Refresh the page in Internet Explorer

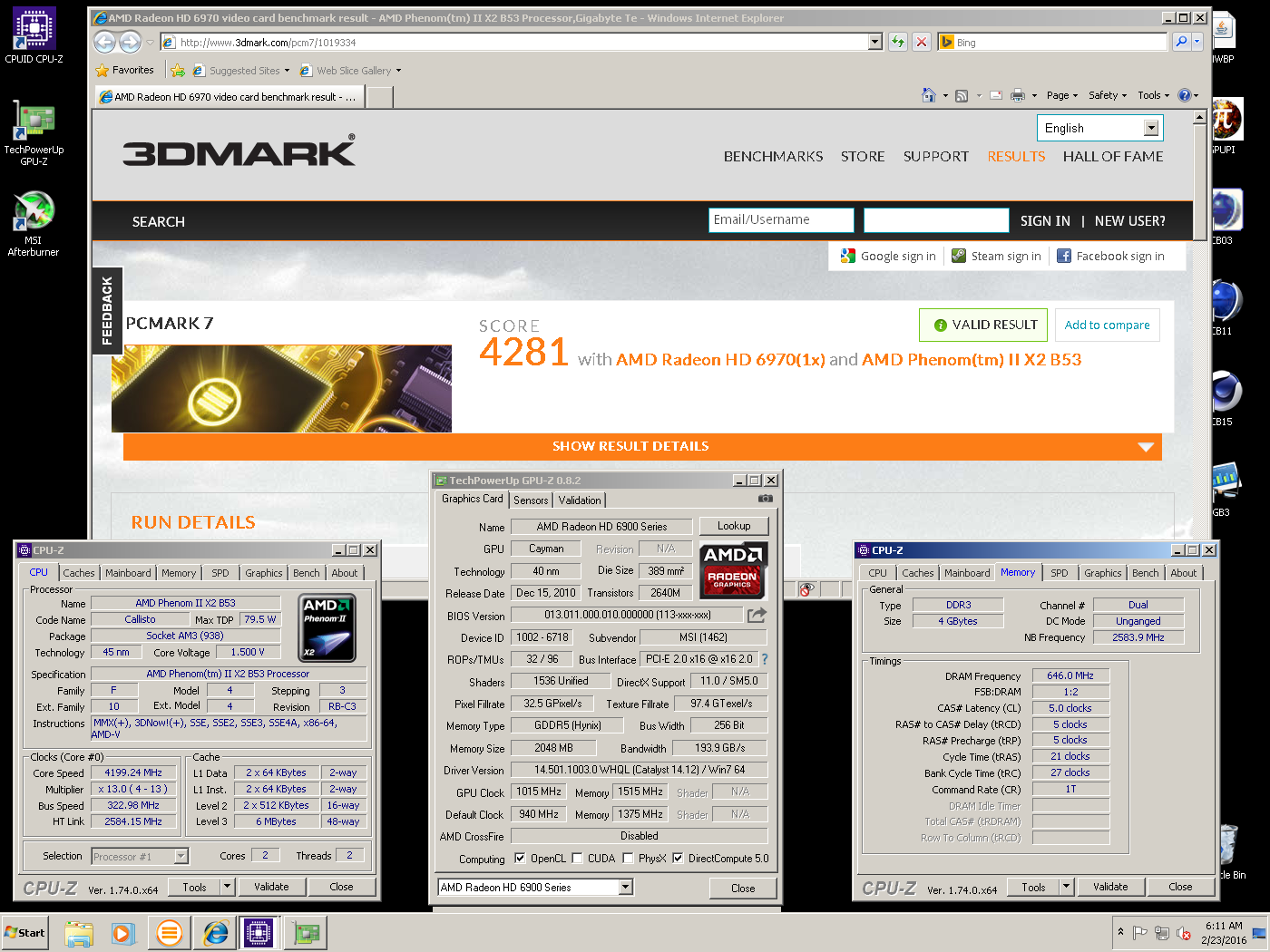click(x=898, y=42)
